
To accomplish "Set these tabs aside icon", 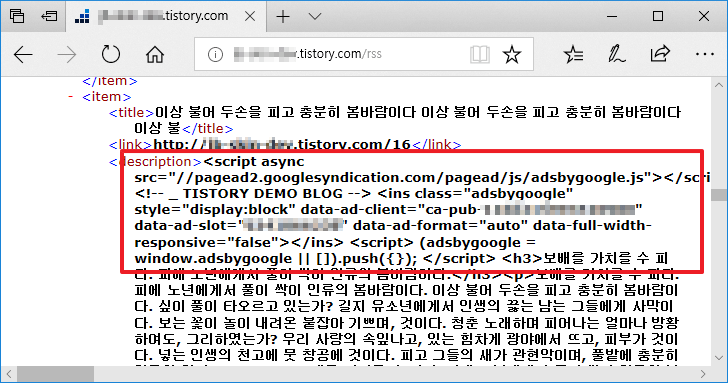I will click(x=49, y=16).
